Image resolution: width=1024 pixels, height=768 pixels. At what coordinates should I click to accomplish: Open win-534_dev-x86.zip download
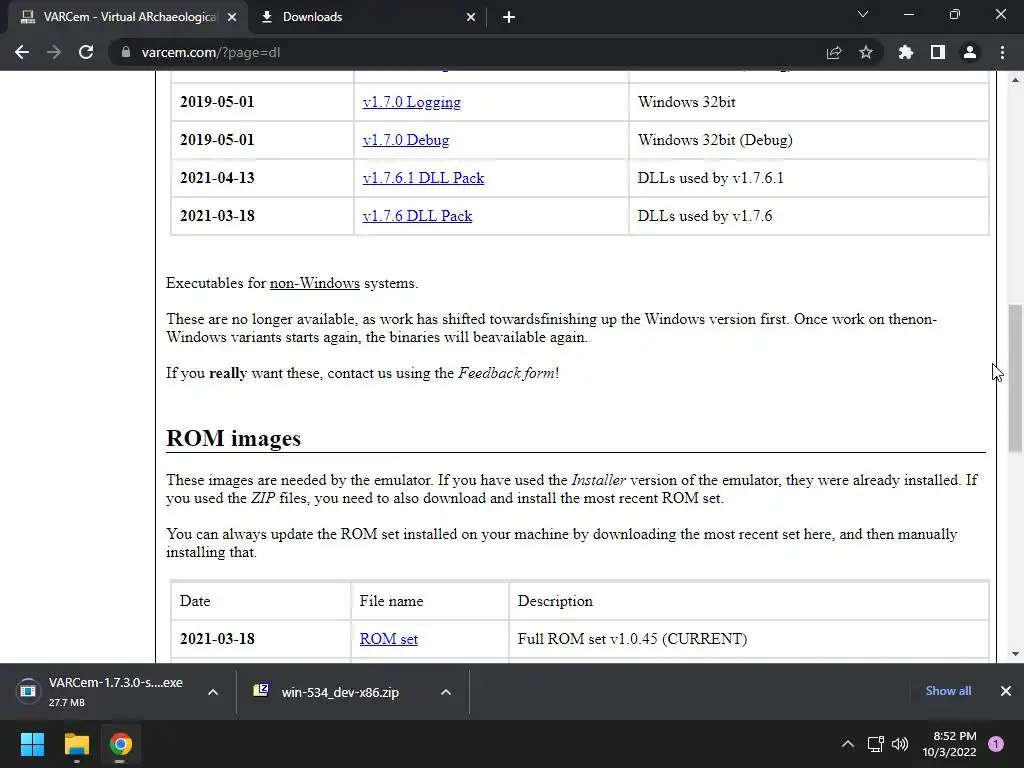click(x=340, y=692)
